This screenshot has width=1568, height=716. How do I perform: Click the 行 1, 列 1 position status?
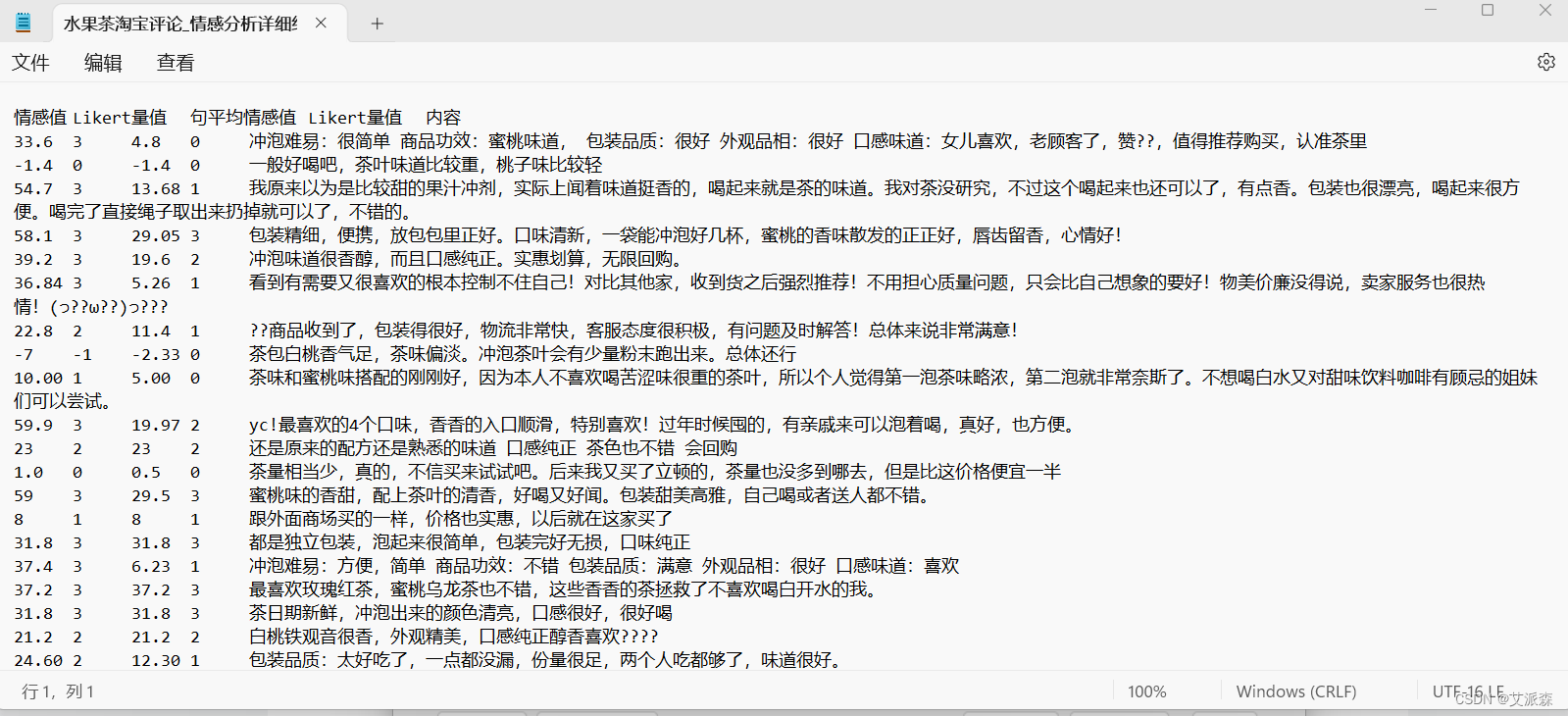[x=58, y=691]
